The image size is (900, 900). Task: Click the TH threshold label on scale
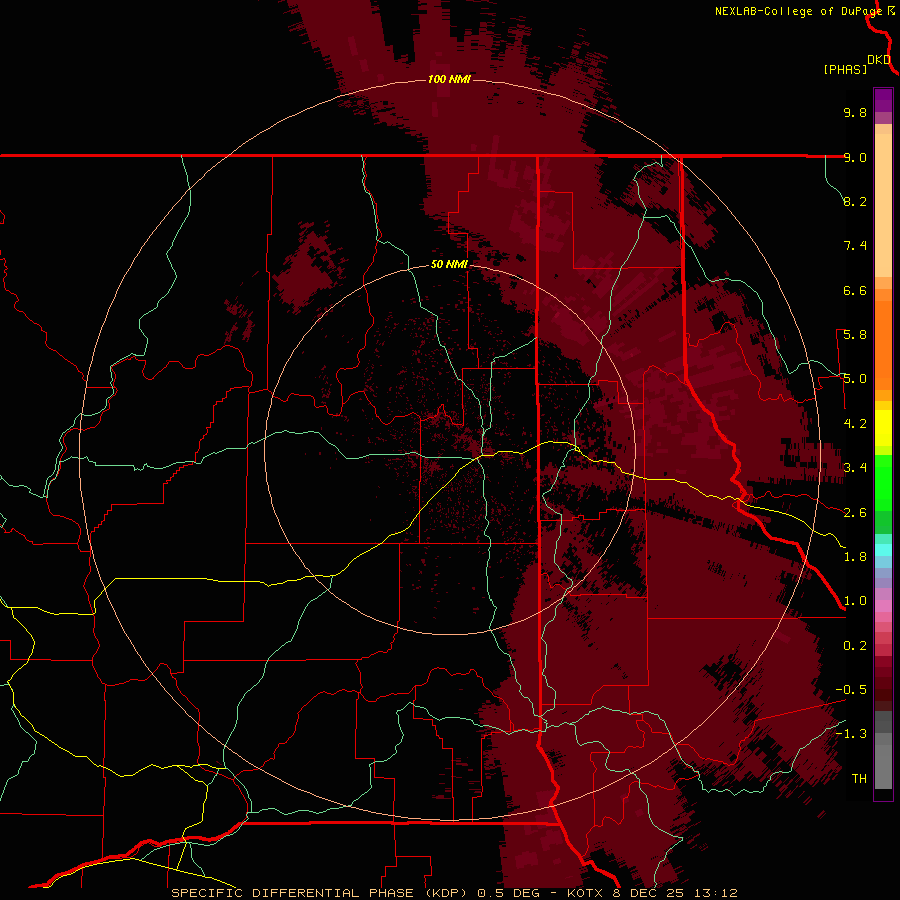(859, 779)
